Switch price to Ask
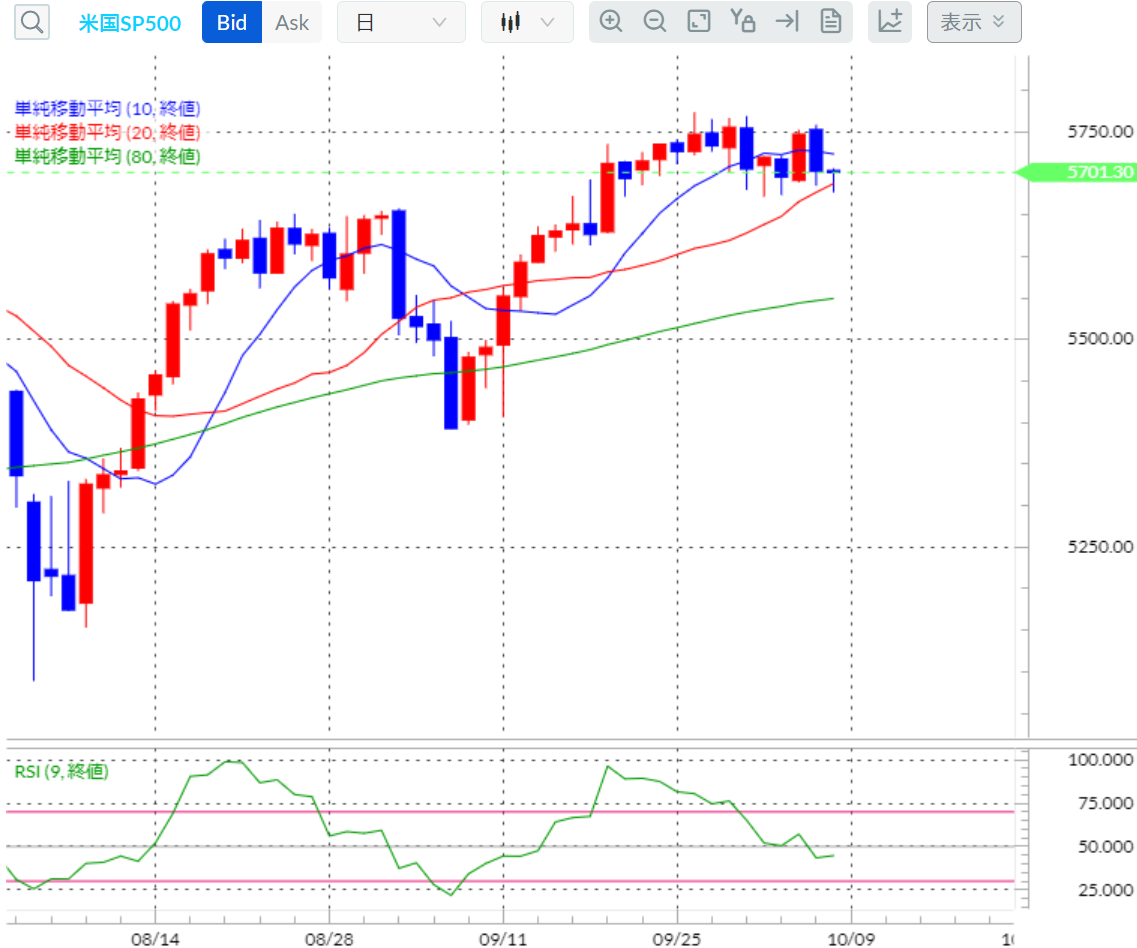The width and height of the screenshot is (1137, 948). point(292,22)
